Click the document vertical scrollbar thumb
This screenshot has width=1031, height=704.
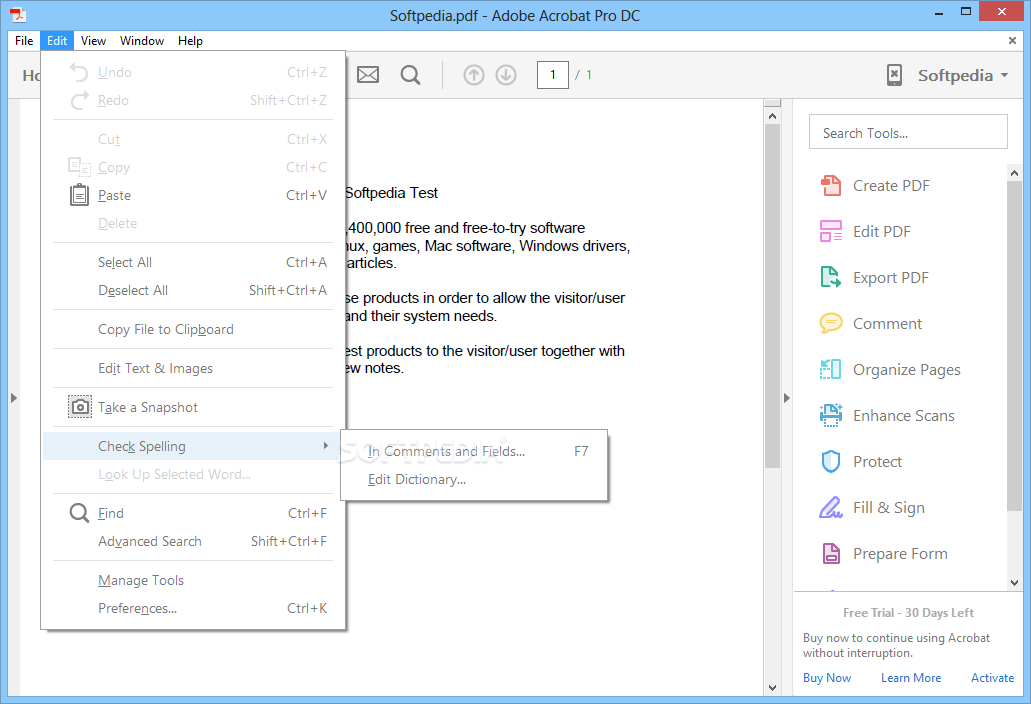773,296
